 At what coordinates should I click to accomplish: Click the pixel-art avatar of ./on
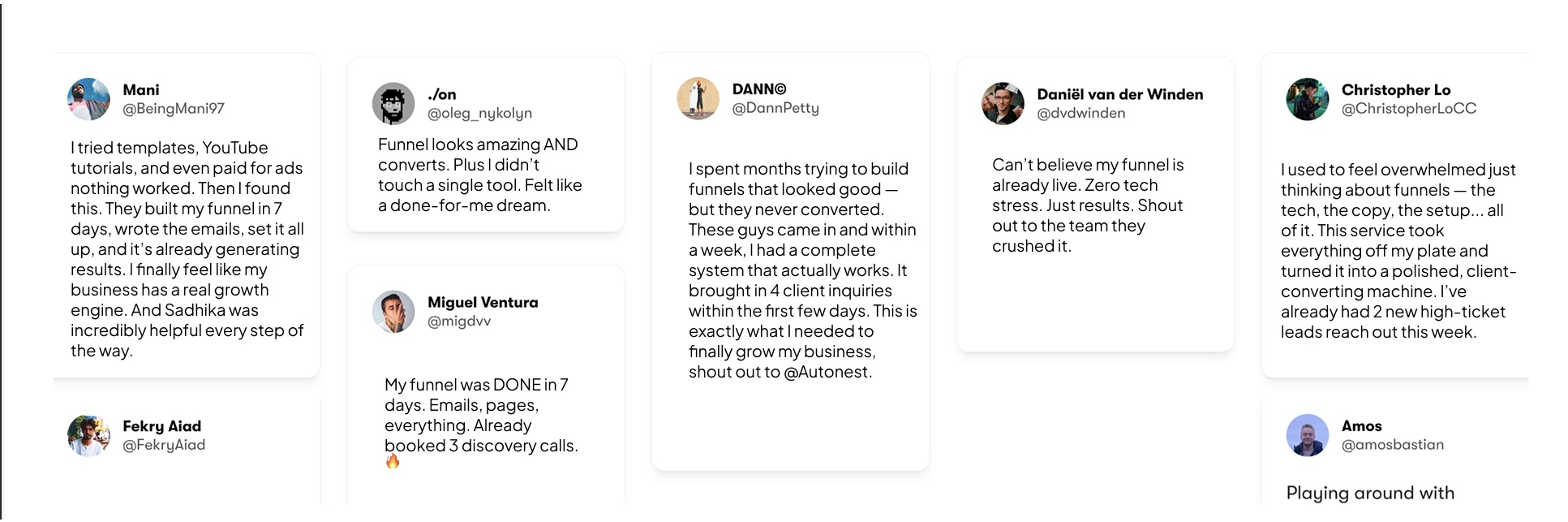(x=393, y=104)
